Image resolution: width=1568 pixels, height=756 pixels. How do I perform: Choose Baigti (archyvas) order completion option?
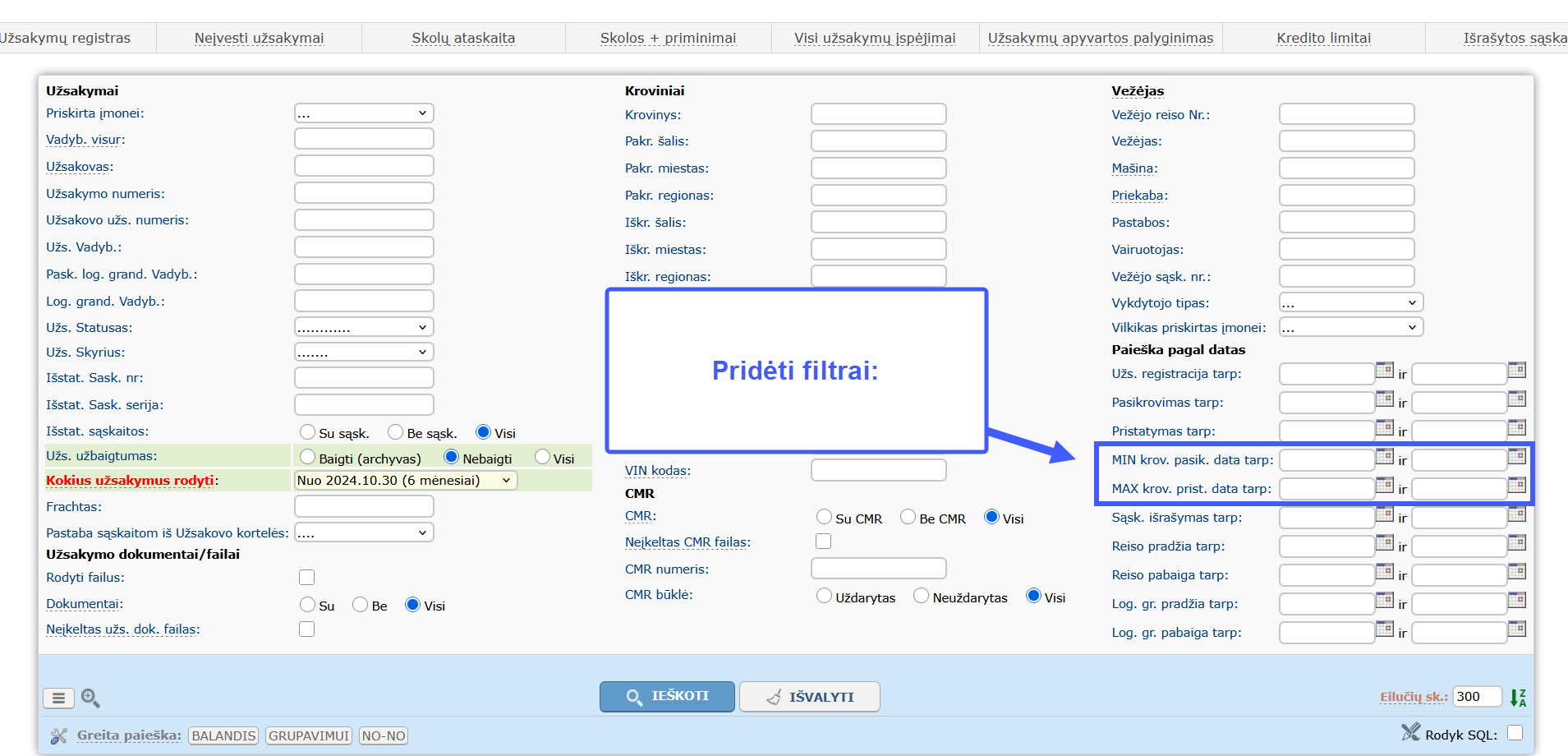point(308,456)
